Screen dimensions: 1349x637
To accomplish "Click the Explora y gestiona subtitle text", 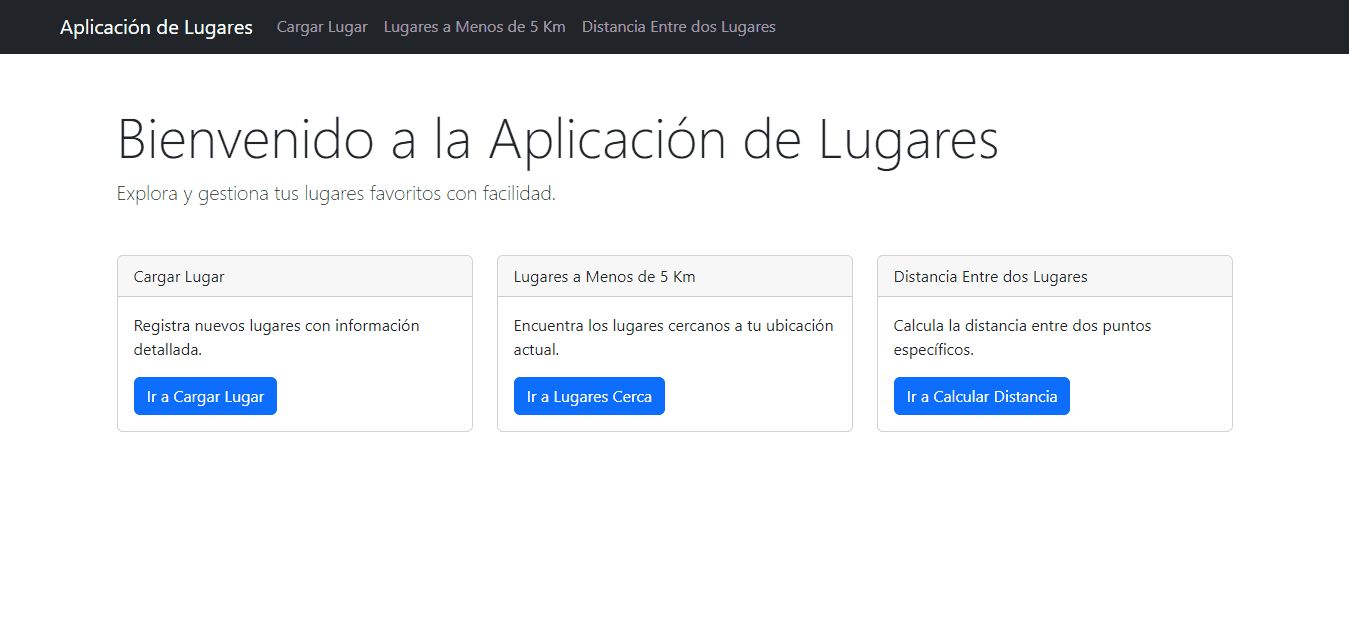I will pos(336,193).
